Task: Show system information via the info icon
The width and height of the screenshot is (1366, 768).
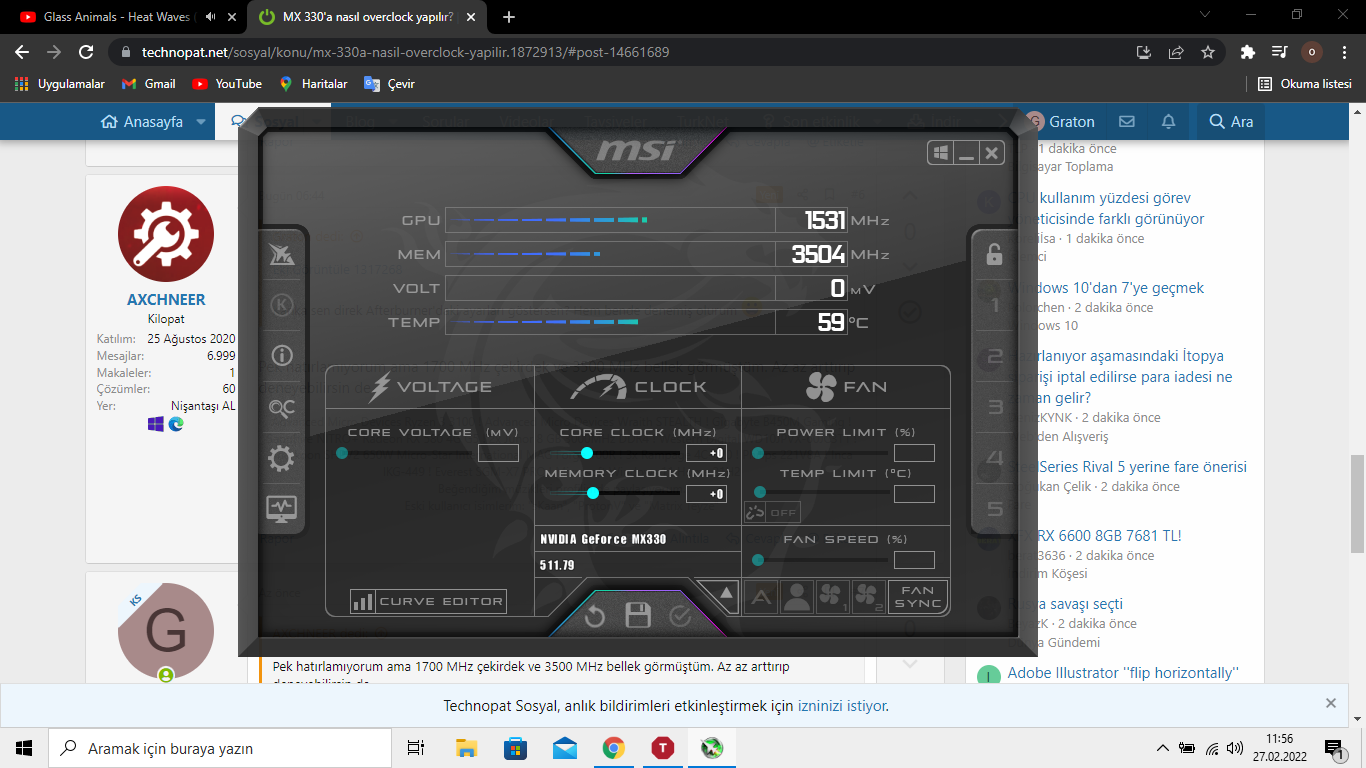Action: 282,355
